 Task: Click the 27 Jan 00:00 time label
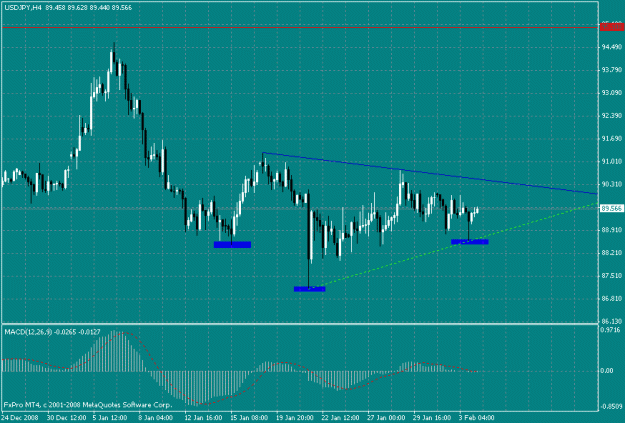(387, 417)
